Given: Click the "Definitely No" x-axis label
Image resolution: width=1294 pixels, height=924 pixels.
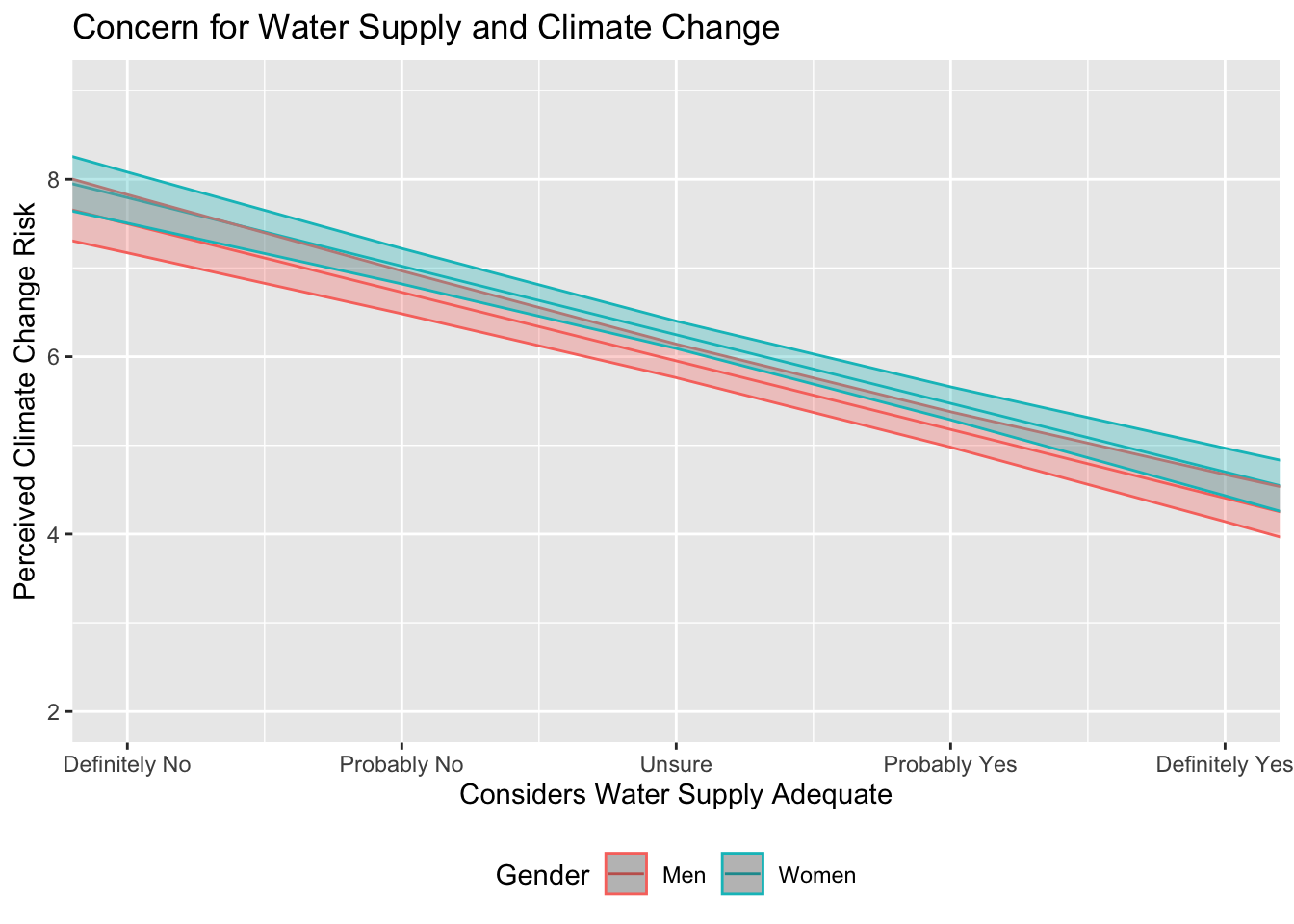Looking at the screenshot, I should 127,765.
